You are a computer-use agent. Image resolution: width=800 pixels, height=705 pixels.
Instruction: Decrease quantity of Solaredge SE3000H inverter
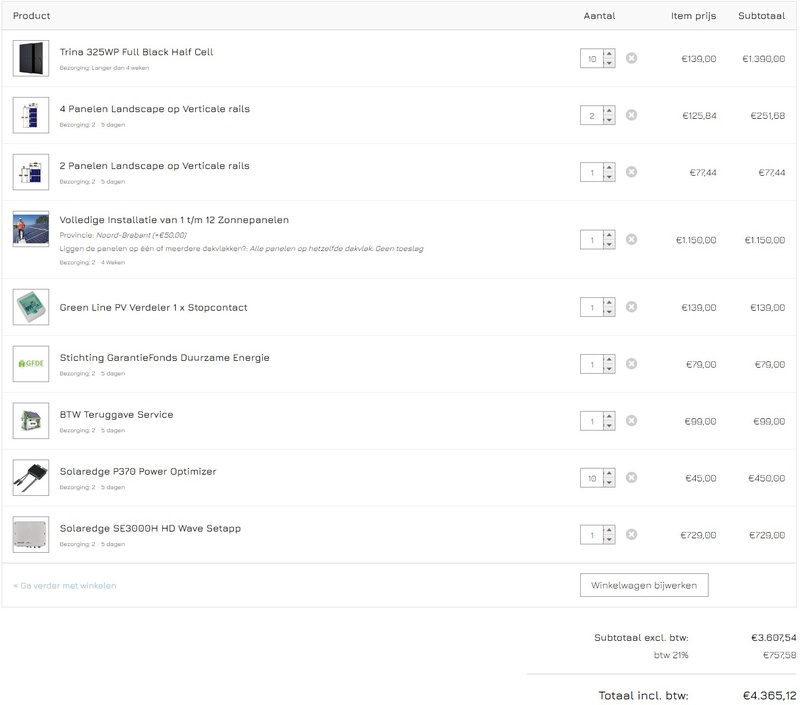coord(609,540)
